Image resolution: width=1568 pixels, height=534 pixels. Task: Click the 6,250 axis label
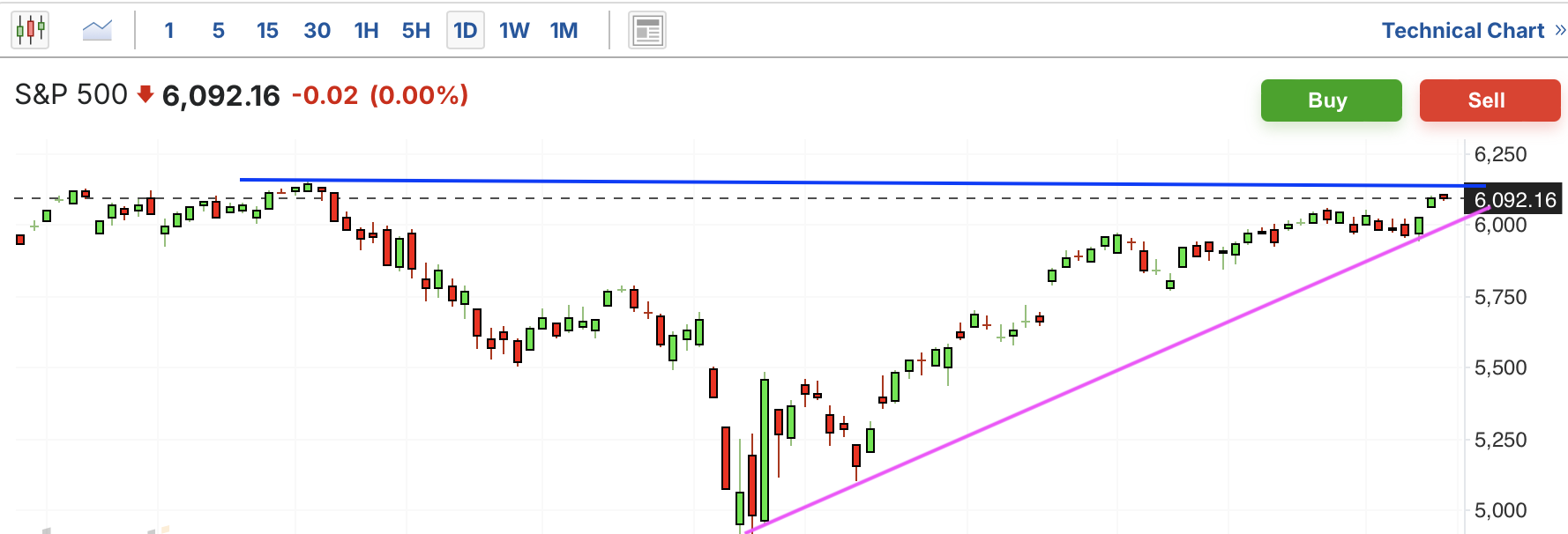pos(1501,154)
